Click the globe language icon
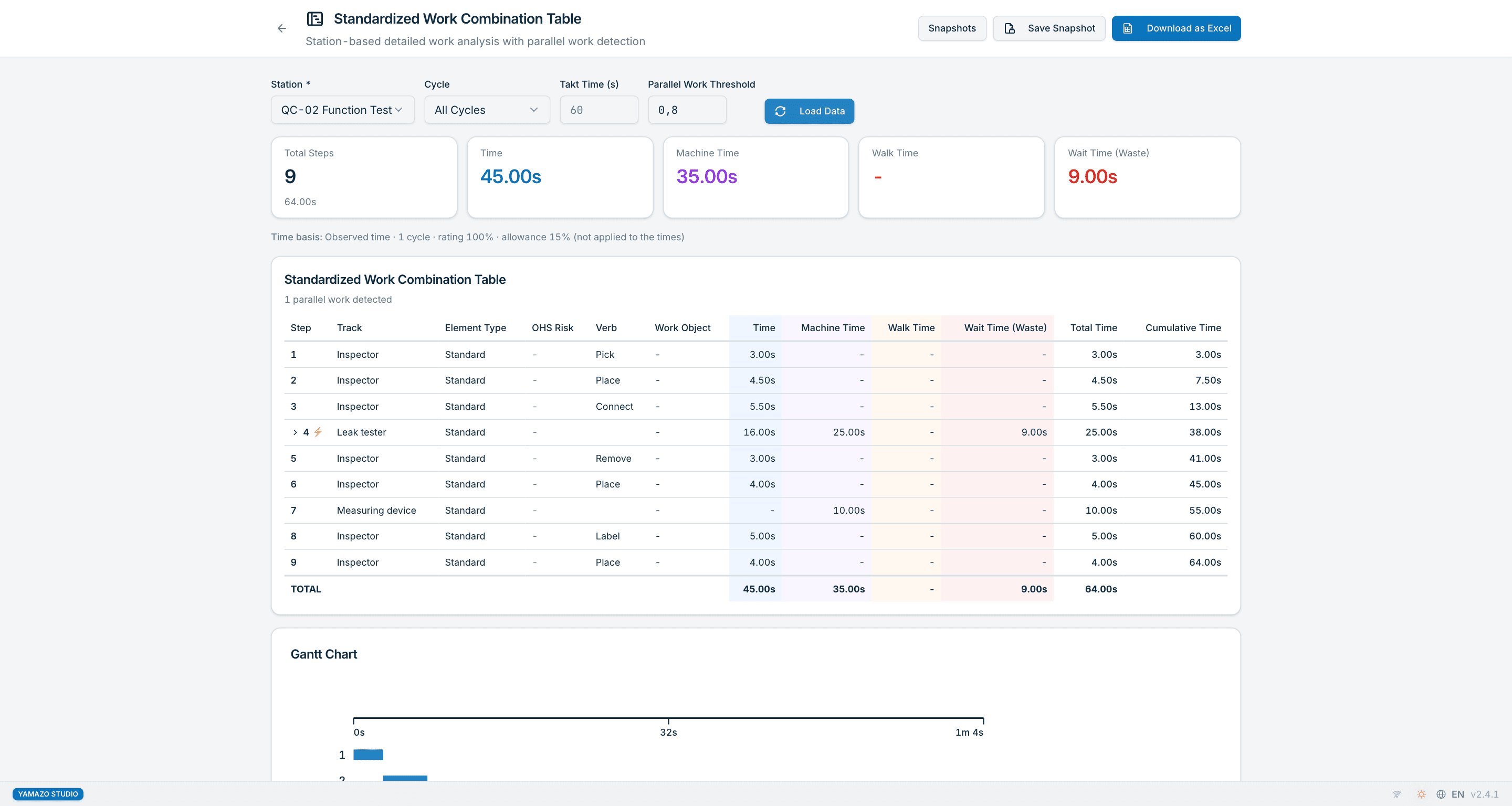 tap(1441, 794)
